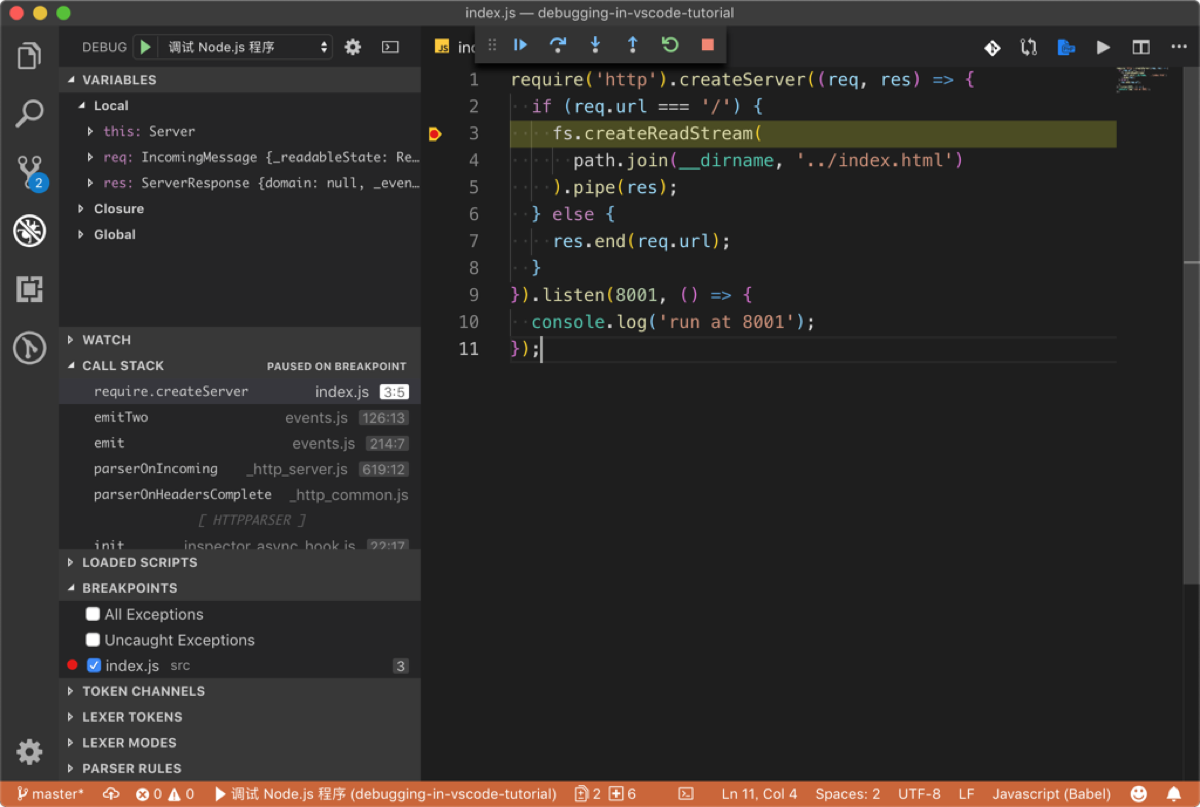Screen dimensions: 1200x807
Task: Click the breakpoint marker on line 3
Action: pyautogui.click(x=435, y=133)
